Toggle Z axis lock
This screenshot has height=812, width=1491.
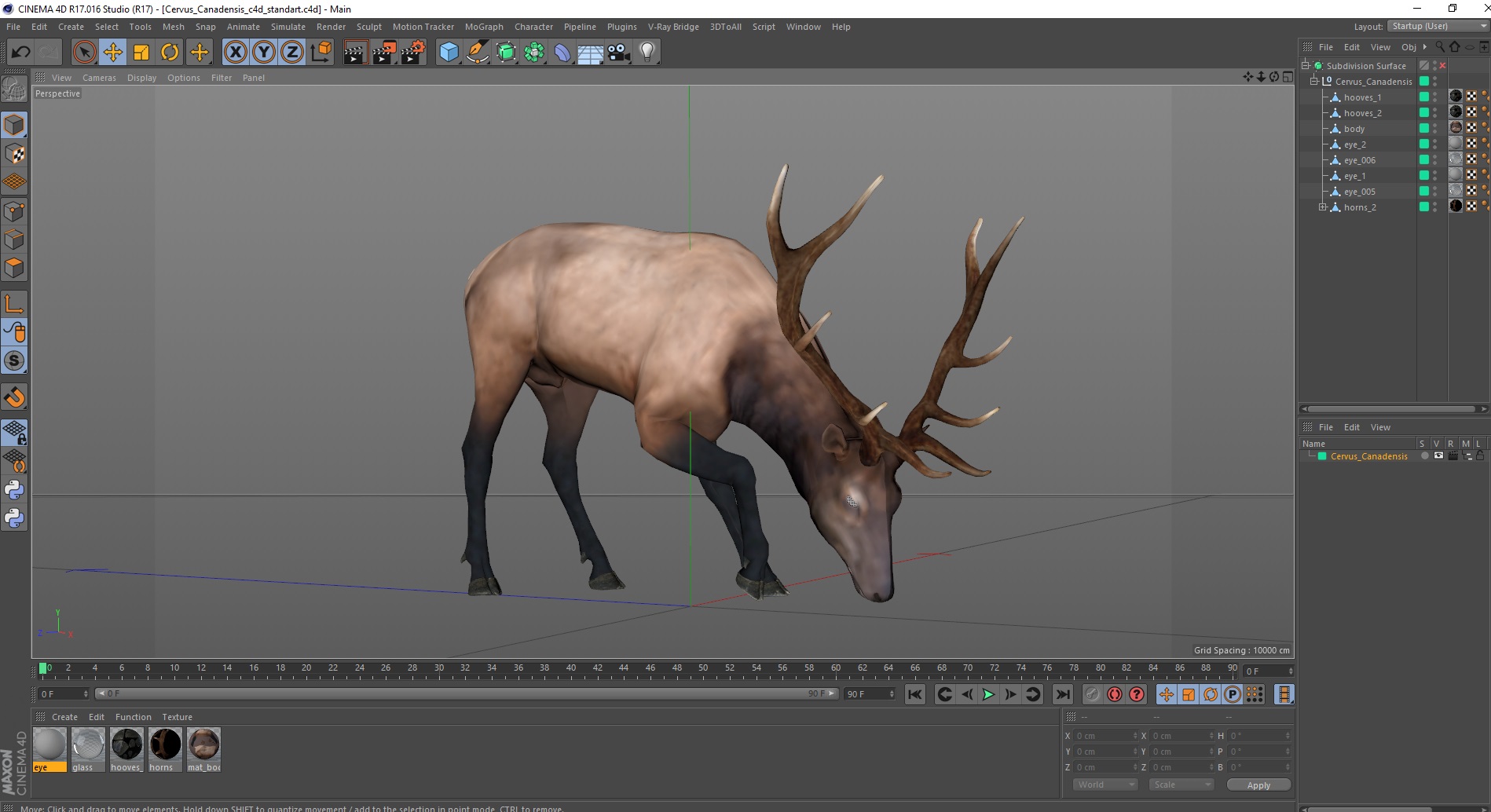292,53
